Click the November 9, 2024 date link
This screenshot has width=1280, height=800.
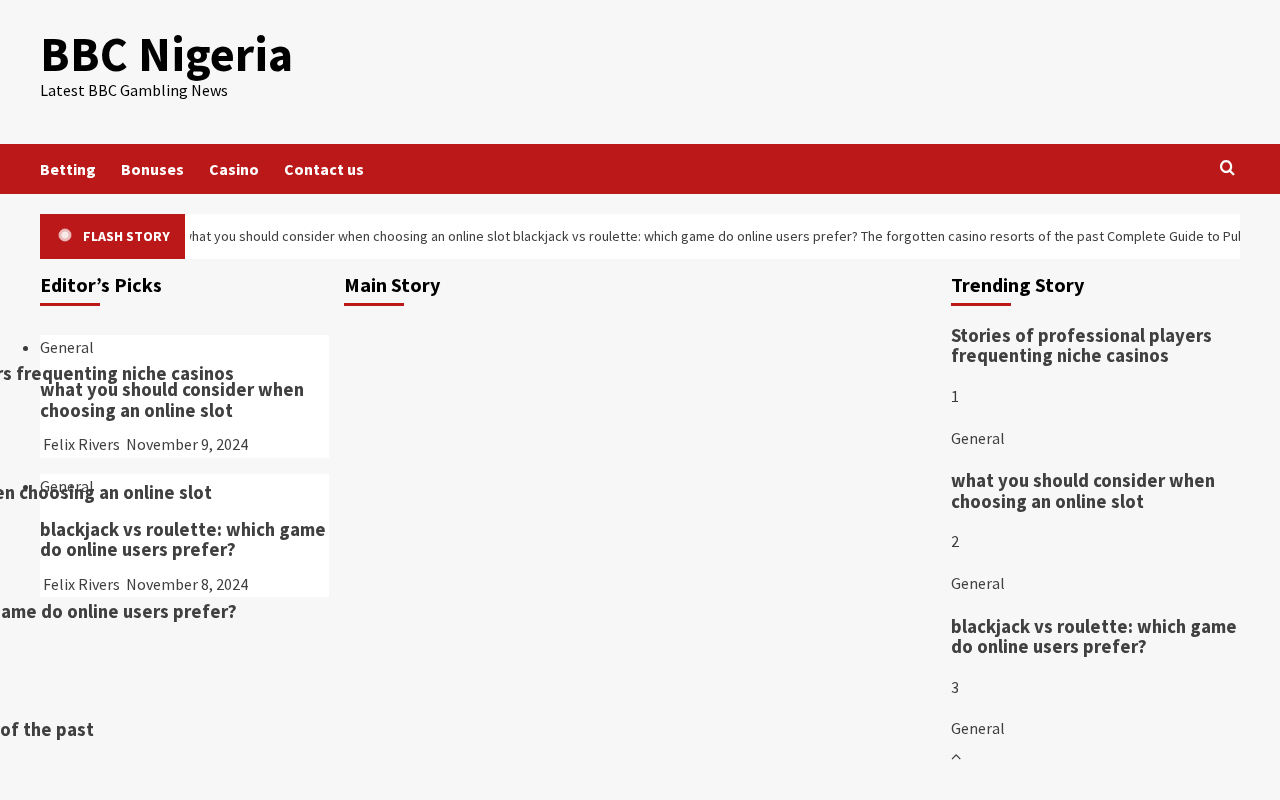[187, 444]
